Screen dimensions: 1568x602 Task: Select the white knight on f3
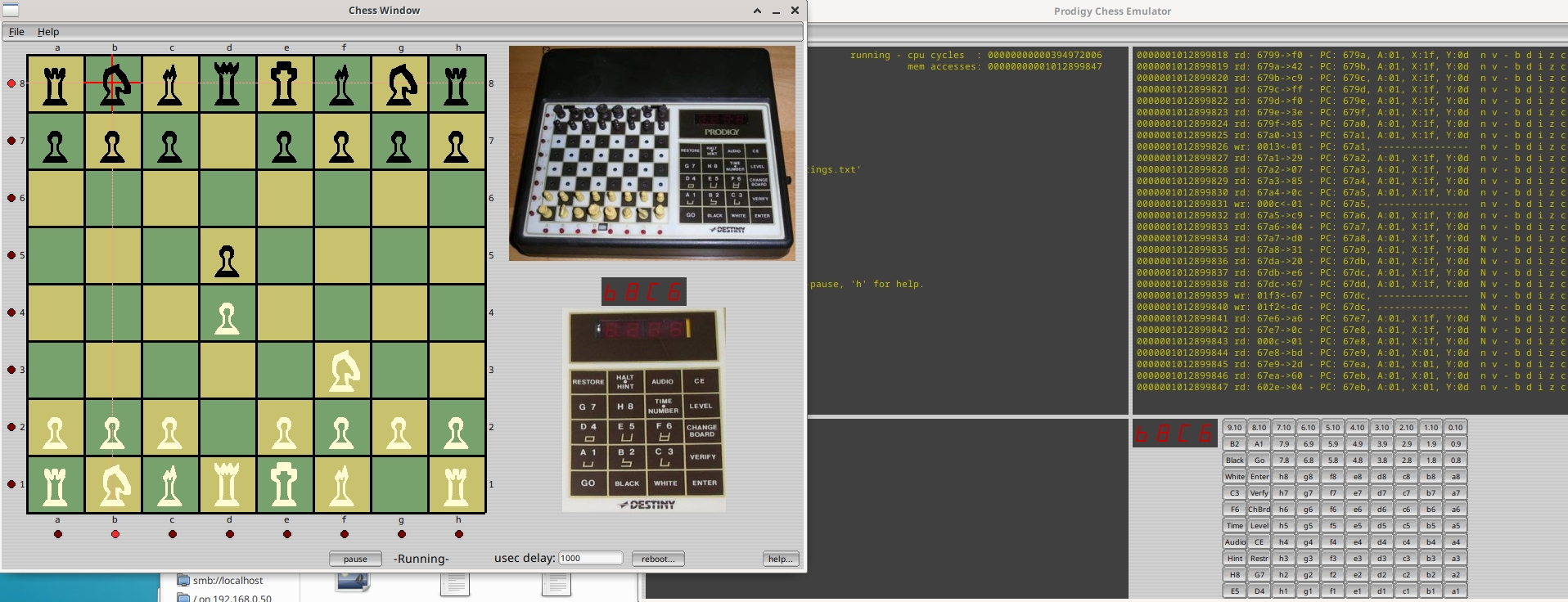pyautogui.click(x=342, y=371)
